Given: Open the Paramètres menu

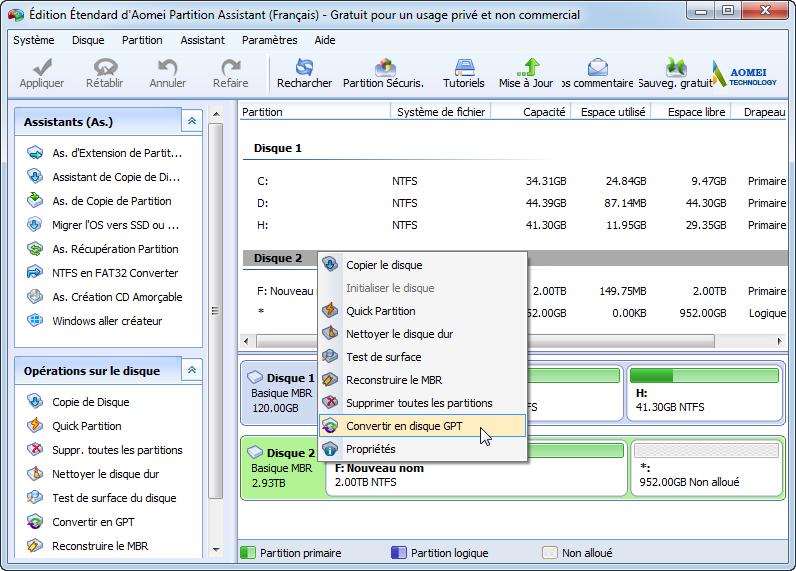Looking at the screenshot, I should click(270, 40).
